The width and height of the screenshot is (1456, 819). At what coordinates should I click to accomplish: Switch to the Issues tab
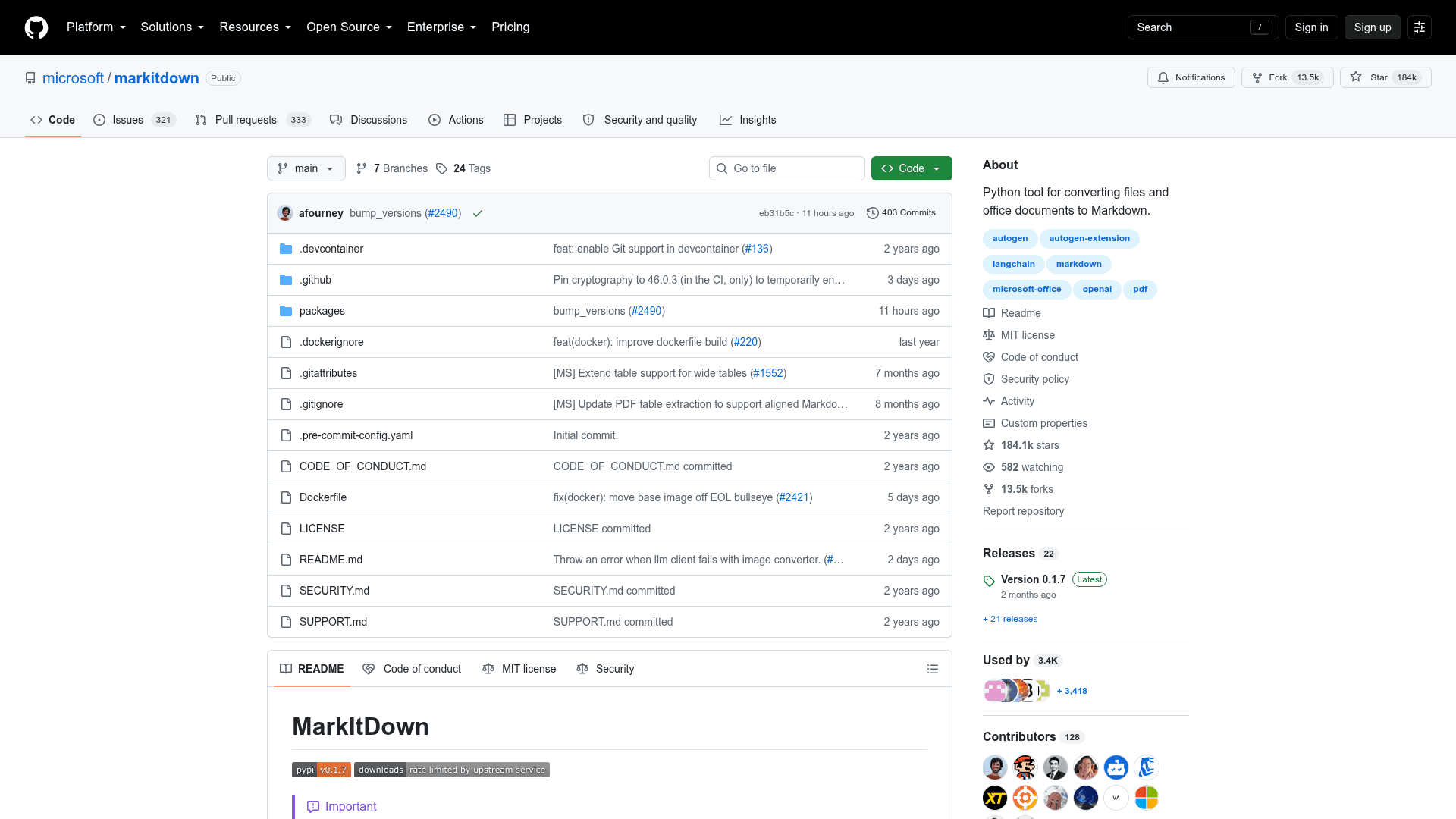click(x=134, y=120)
